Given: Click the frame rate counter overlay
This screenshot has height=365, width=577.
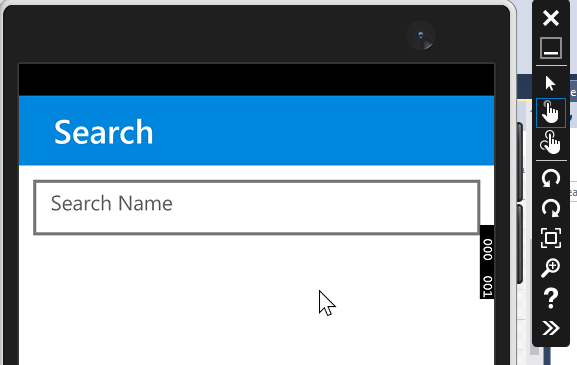Looking at the screenshot, I should pos(487,262).
